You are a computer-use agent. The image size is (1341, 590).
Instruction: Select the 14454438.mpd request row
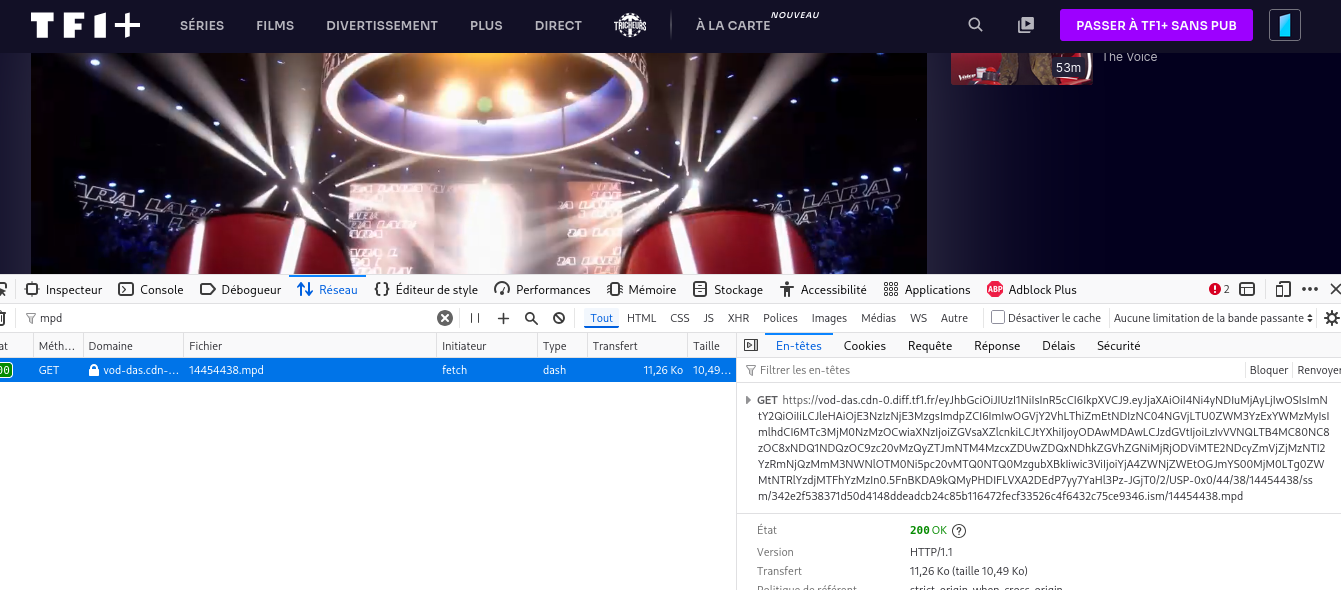click(368, 370)
